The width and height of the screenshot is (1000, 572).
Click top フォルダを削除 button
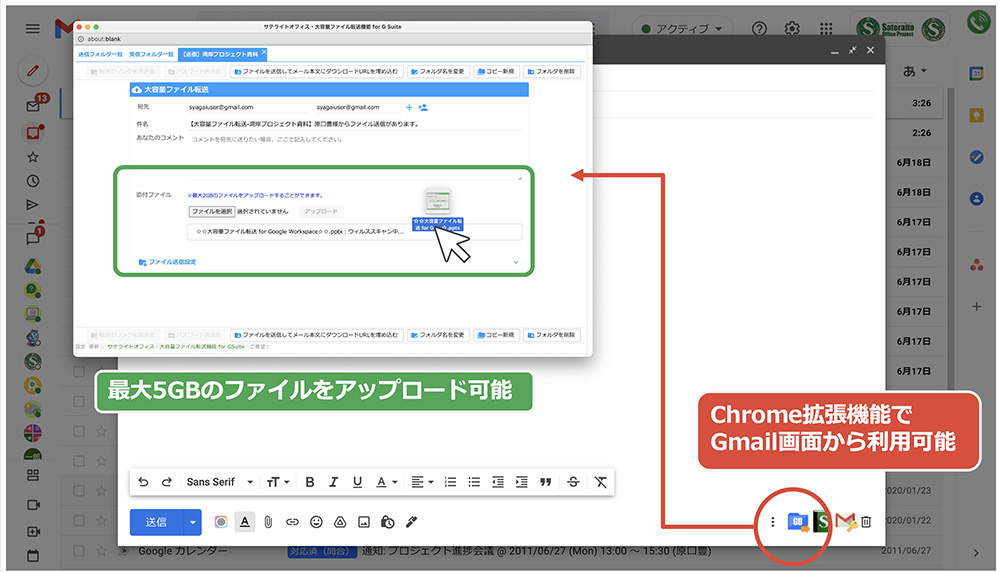pos(552,71)
